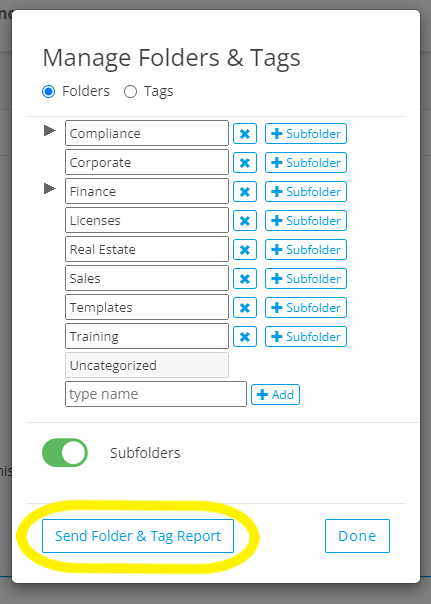Click the + Add folder button
Image resolution: width=431 pixels, height=604 pixels.
pos(275,394)
